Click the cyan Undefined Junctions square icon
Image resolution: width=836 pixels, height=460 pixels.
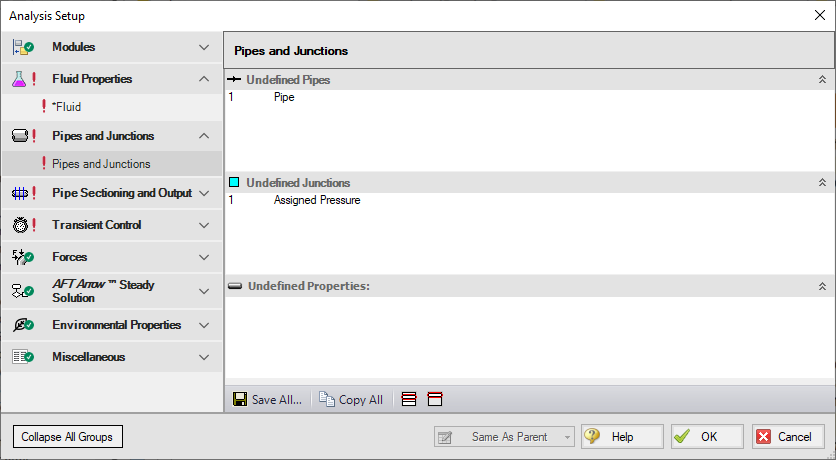click(234, 182)
